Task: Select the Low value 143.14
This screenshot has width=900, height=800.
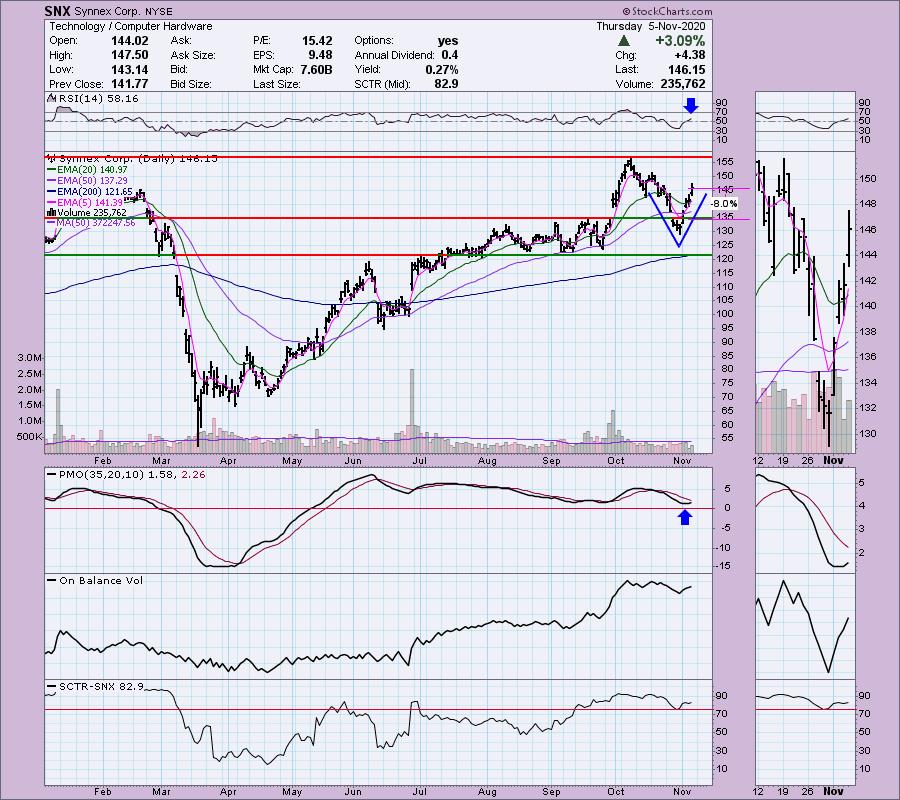Action: (x=131, y=69)
